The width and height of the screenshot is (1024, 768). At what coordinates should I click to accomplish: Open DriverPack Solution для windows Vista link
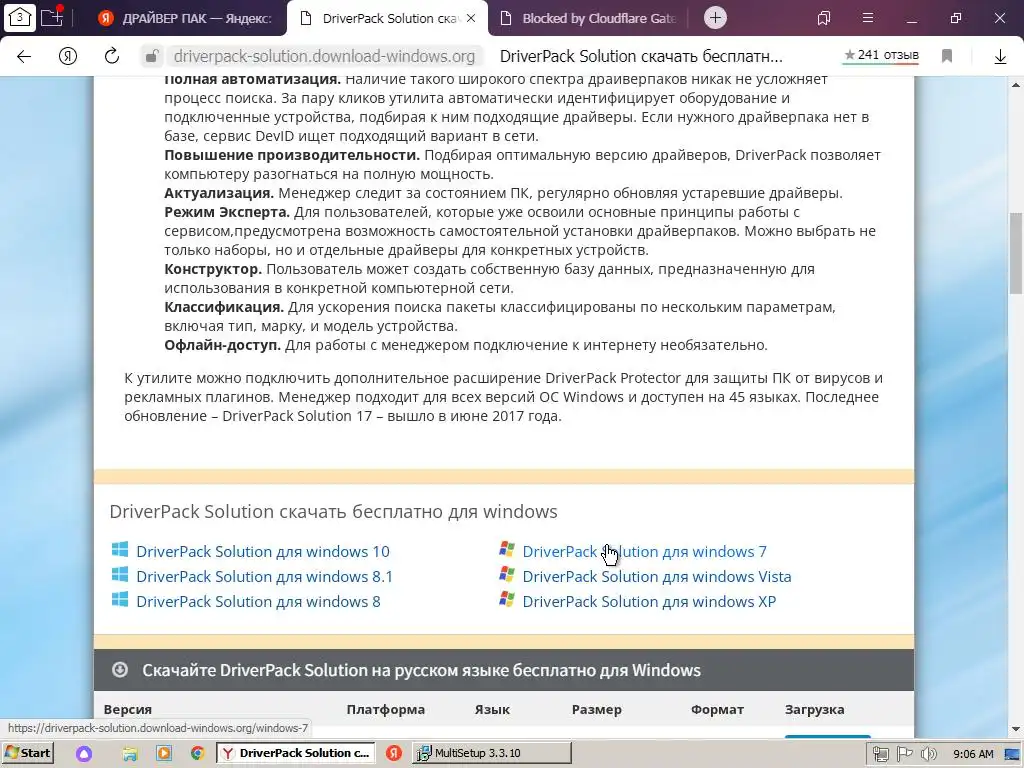pyautogui.click(x=657, y=577)
